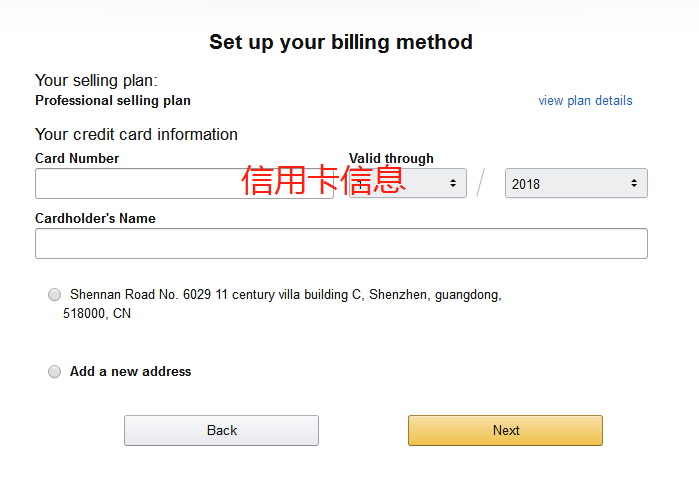Choose the Add a new address radio button
This screenshot has height=485, width=699.
coord(54,372)
